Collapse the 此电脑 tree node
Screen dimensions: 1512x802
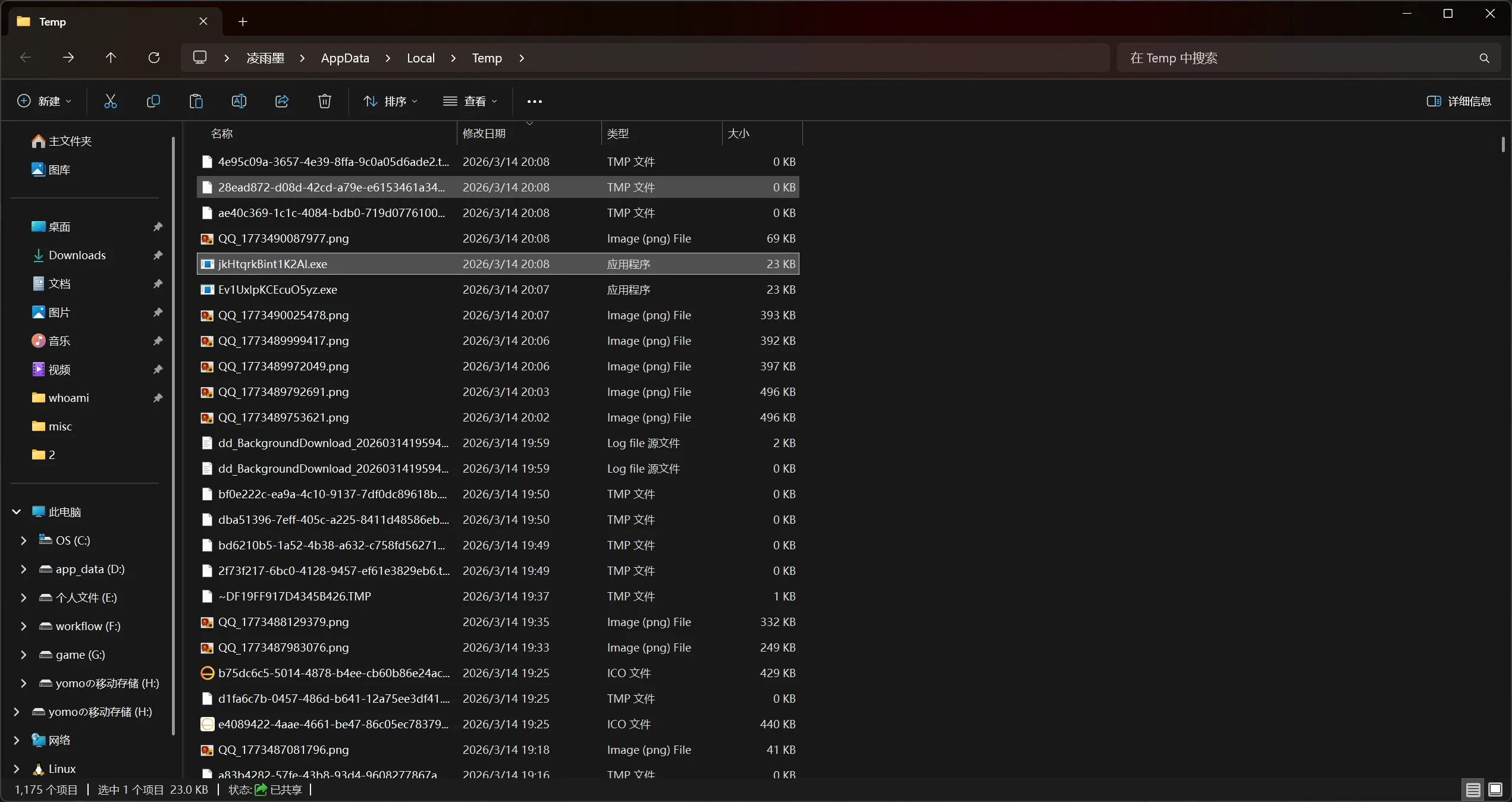coord(17,512)
